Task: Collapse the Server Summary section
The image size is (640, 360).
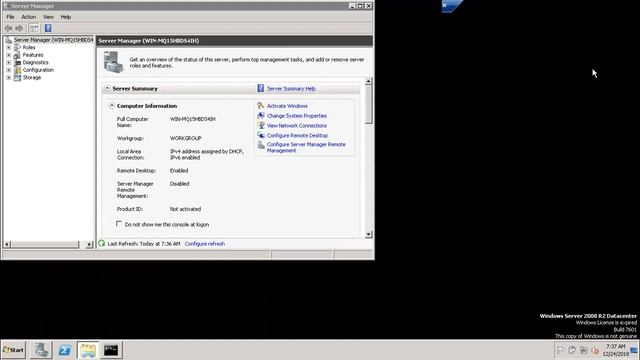Action: point(107,88)
